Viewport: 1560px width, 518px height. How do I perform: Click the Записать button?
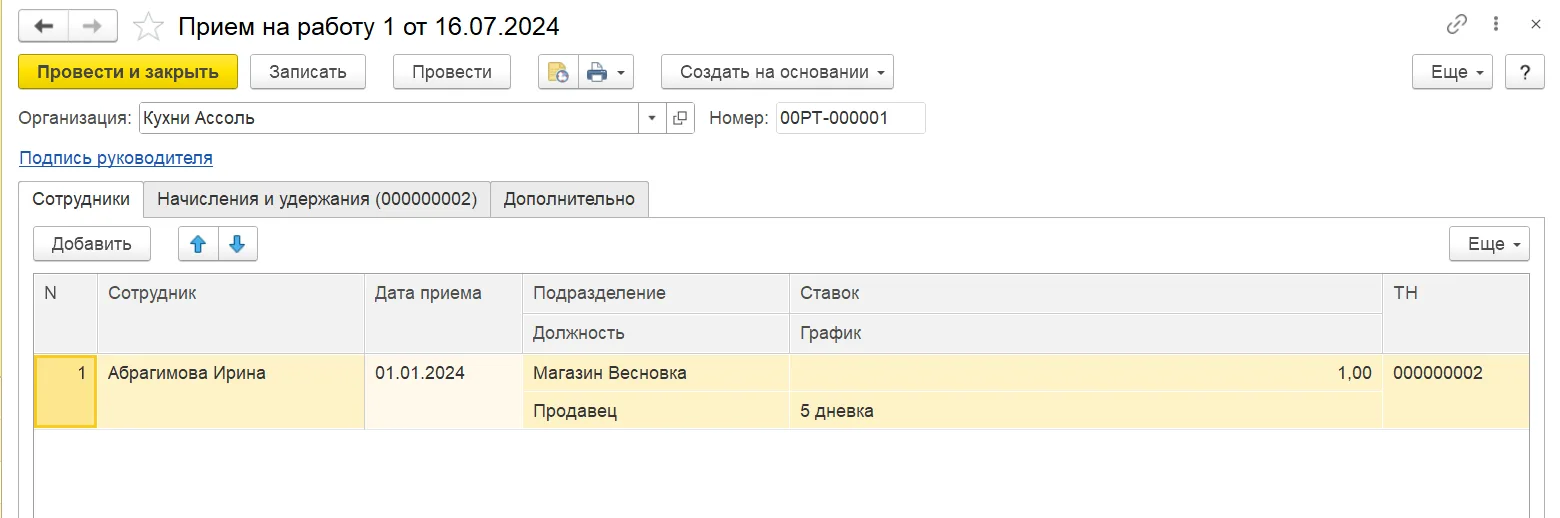pyautogui.click(x=308, y=72)
